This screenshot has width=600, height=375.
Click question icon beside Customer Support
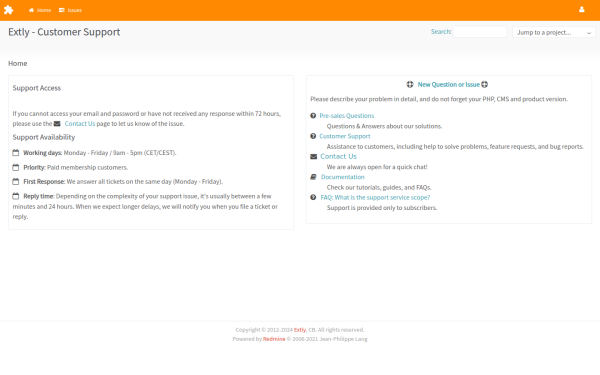[313, 136]
